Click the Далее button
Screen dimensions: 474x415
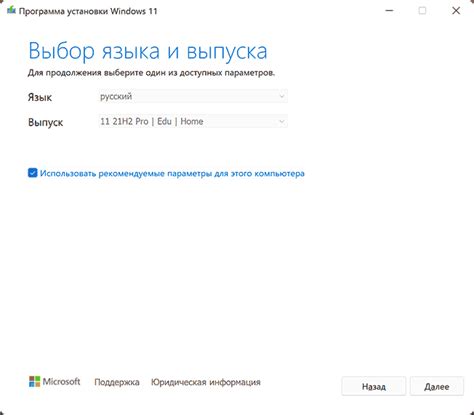437,386
